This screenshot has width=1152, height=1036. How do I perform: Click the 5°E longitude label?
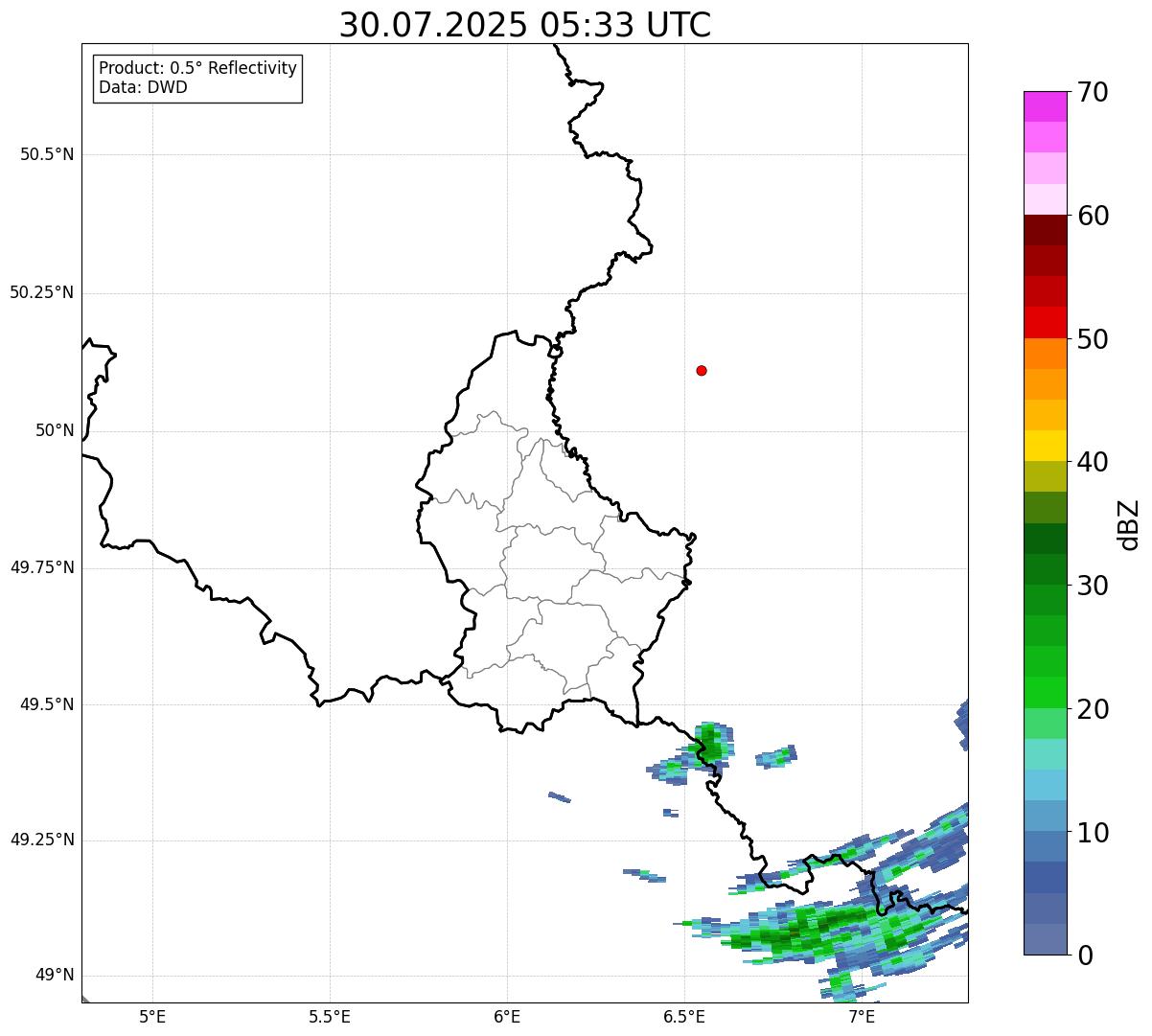[152, 1016]
